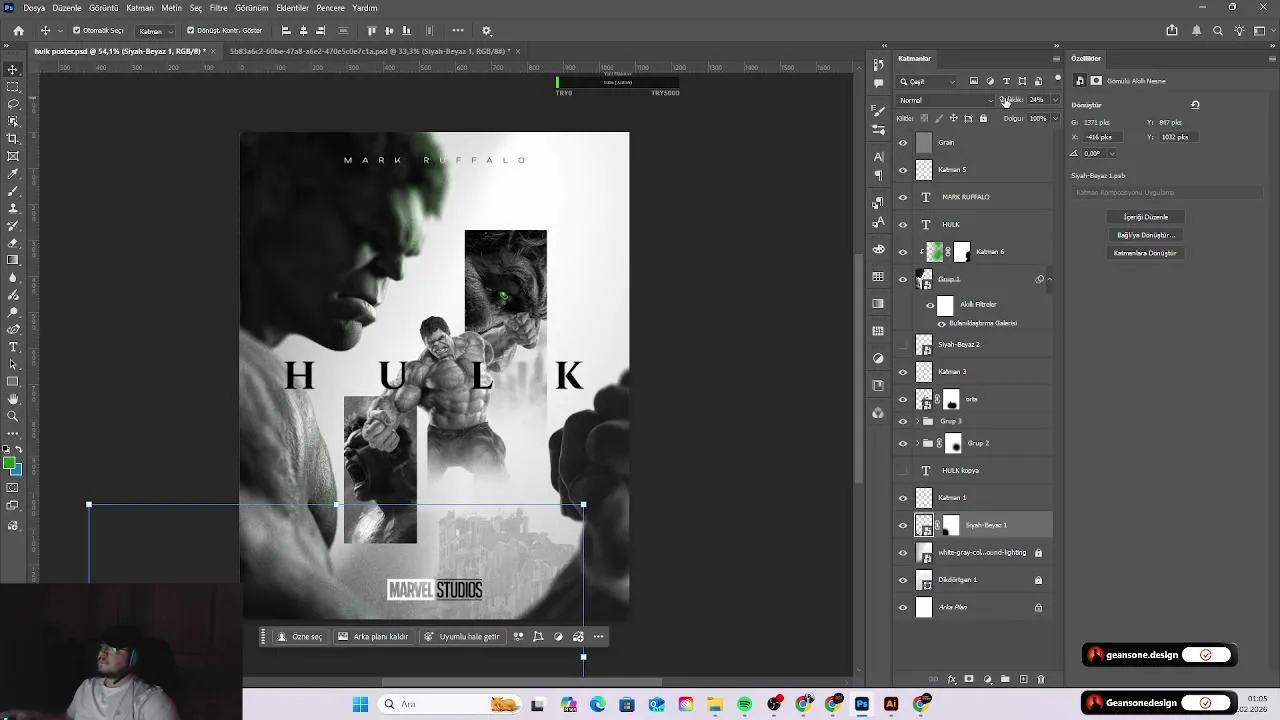Collapse the Grup 1 smart filters arrow
The height and width of the screenshot is (720, 1280).
pos(1049,280)
